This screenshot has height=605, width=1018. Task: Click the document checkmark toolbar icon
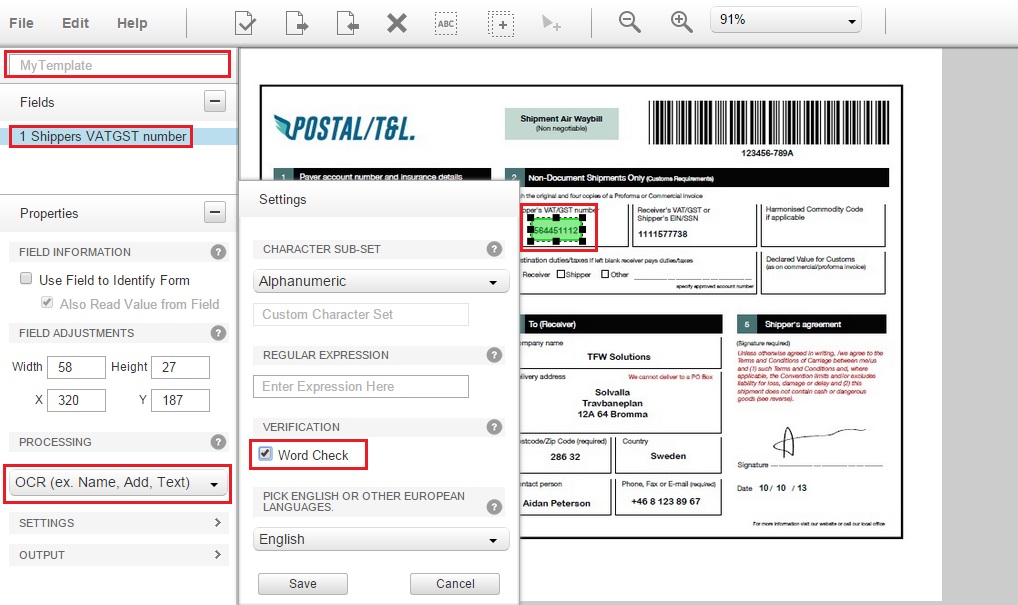click(245, 22)
